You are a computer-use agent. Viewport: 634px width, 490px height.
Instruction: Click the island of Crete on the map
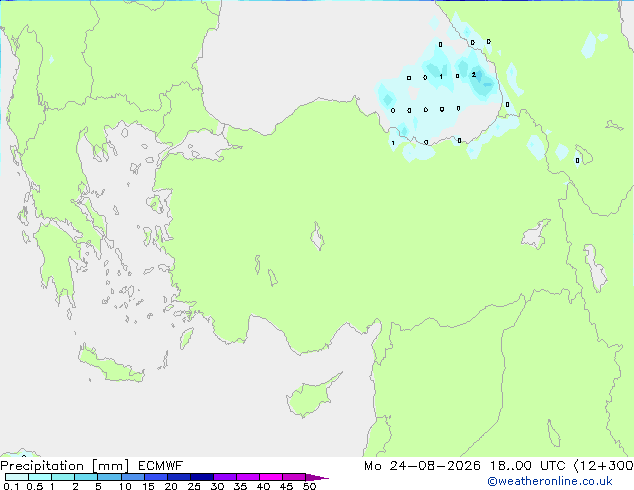pos(110,366)
